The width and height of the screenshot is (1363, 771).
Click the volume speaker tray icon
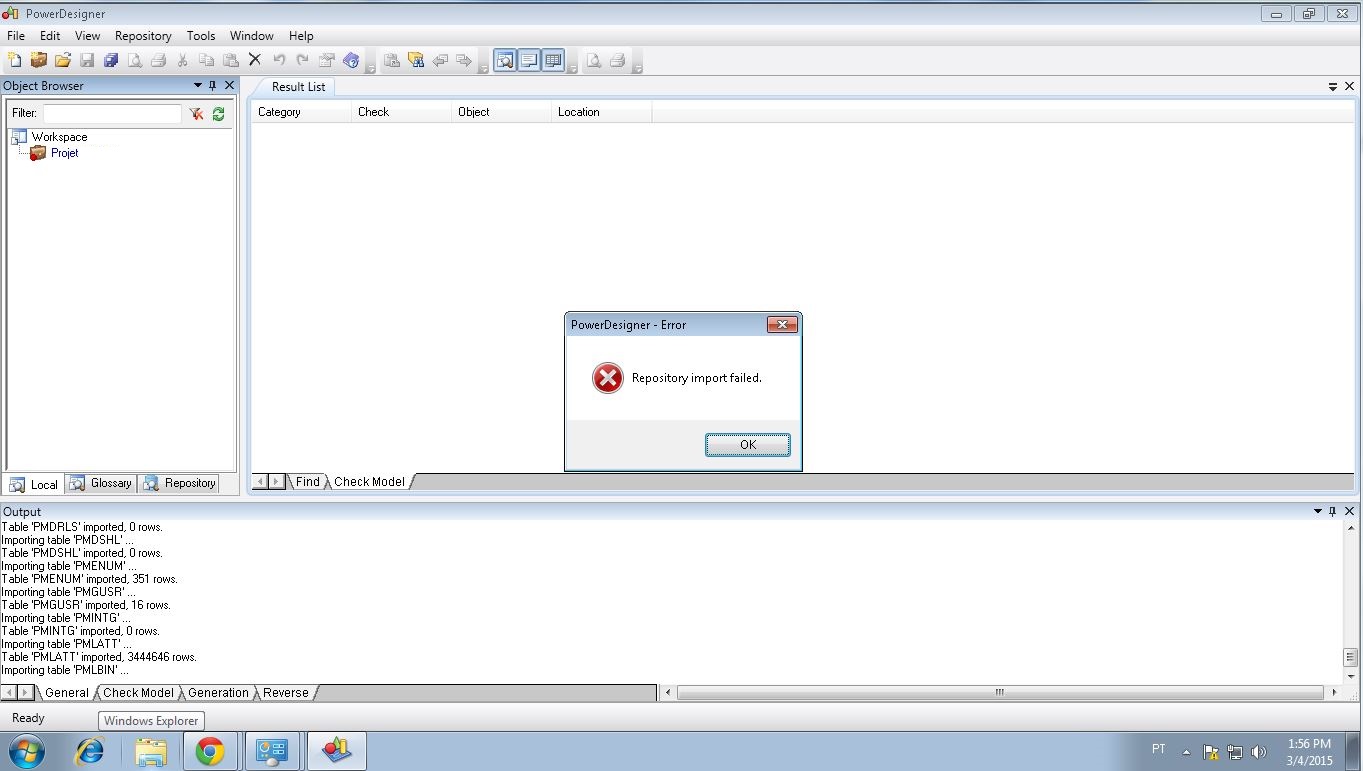(x=1259, y=752)
